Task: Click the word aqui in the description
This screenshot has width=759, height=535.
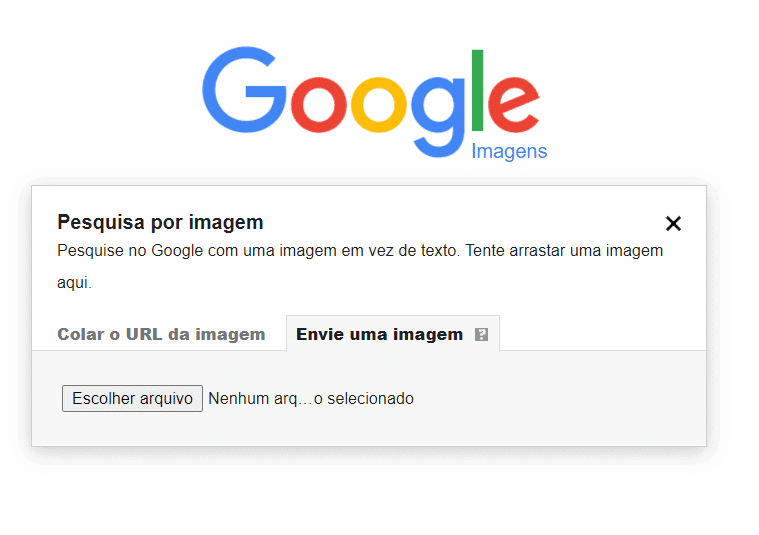Action: coord(73,283)
